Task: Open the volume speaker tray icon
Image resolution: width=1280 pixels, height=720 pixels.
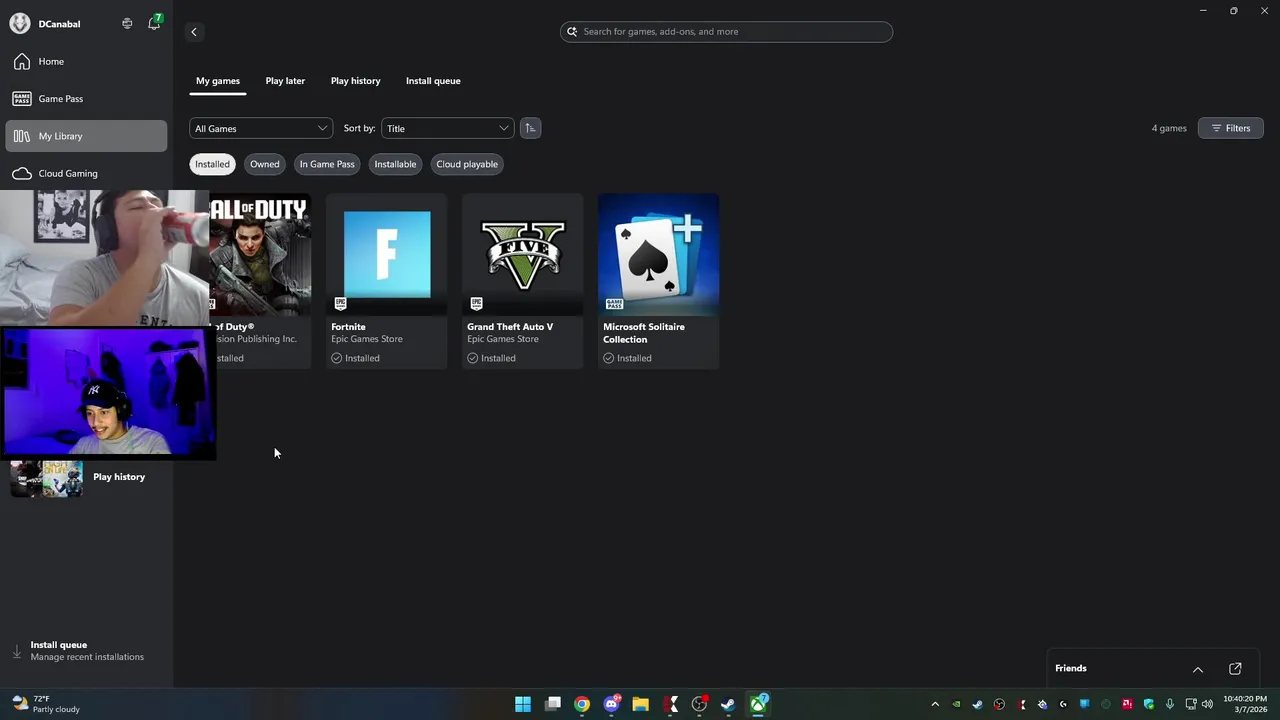Action: [1207, 704]
